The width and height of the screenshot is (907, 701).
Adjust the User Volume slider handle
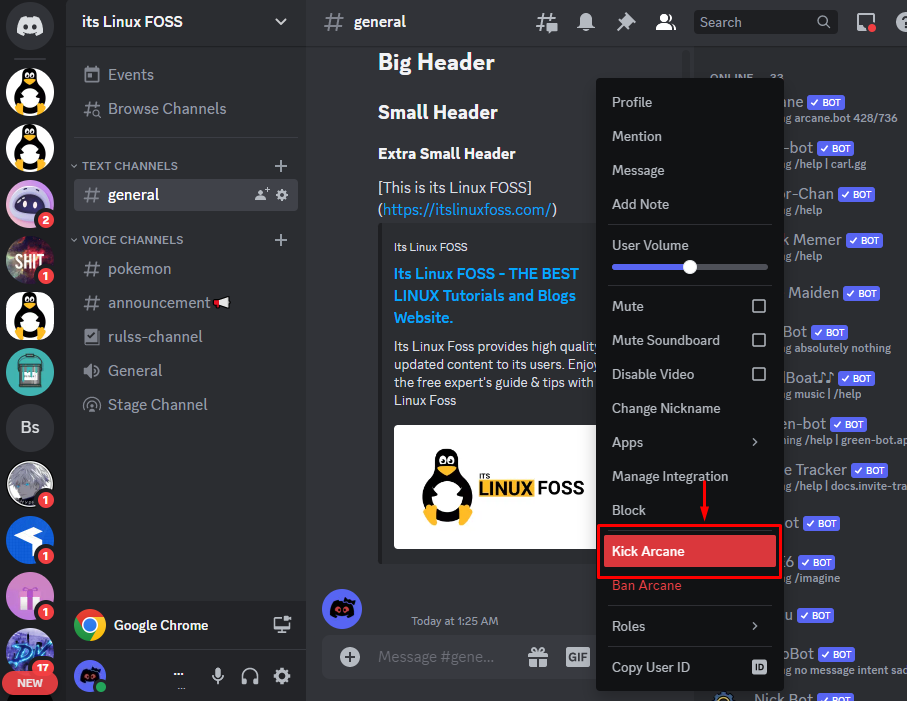click(690, 267)
